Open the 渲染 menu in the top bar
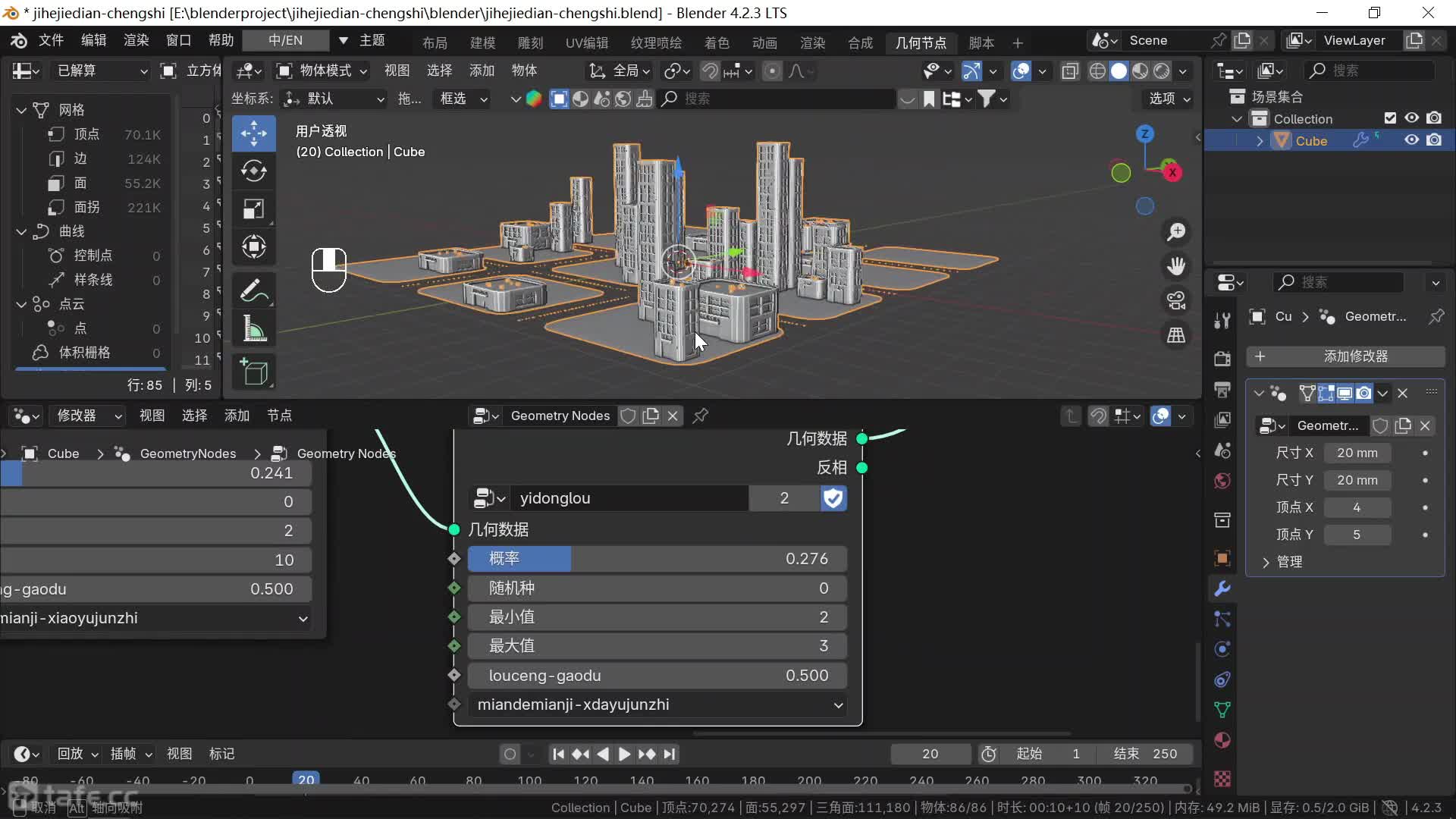This screenshot has width=1456, height=819. (x=136, y=40)
